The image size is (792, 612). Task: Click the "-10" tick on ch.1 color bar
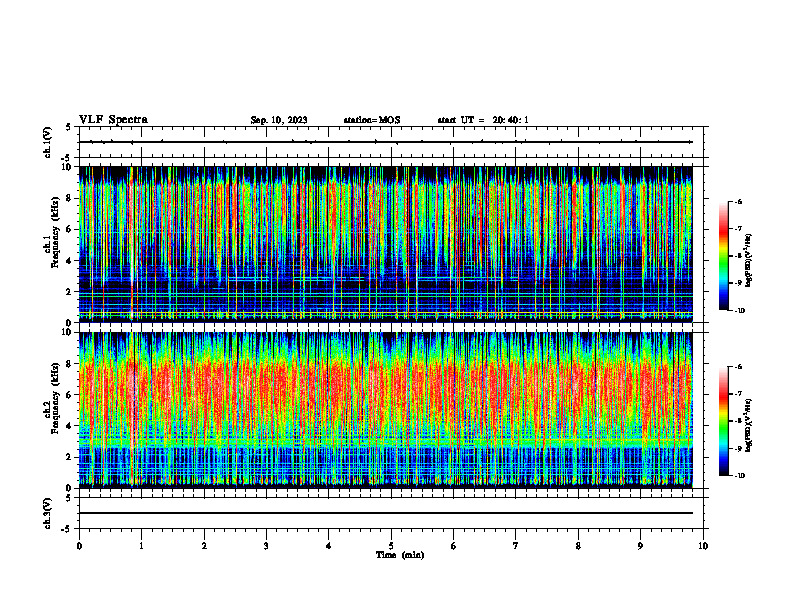[x=740, y=310]
